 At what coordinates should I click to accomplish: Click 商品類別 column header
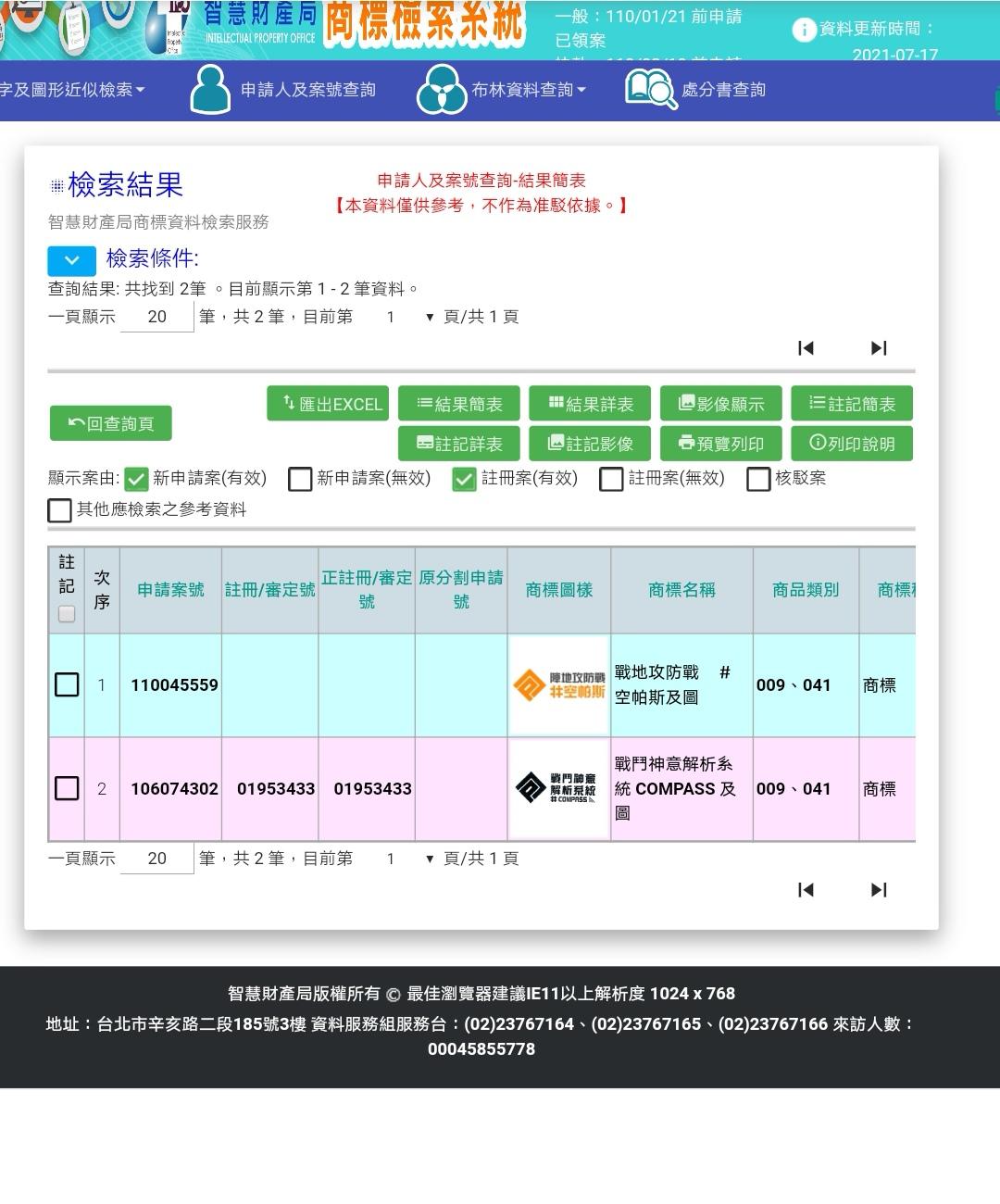pyautogui.click(x=806, y=590)
